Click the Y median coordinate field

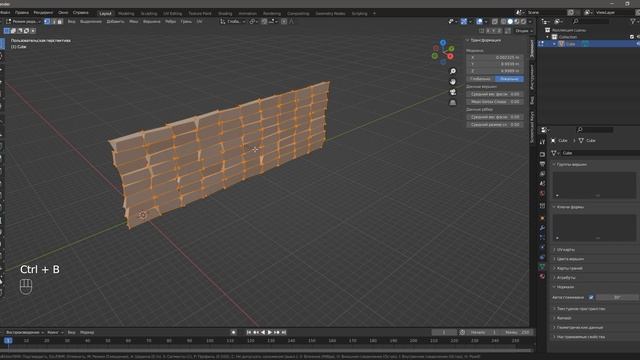click(495, 64)
